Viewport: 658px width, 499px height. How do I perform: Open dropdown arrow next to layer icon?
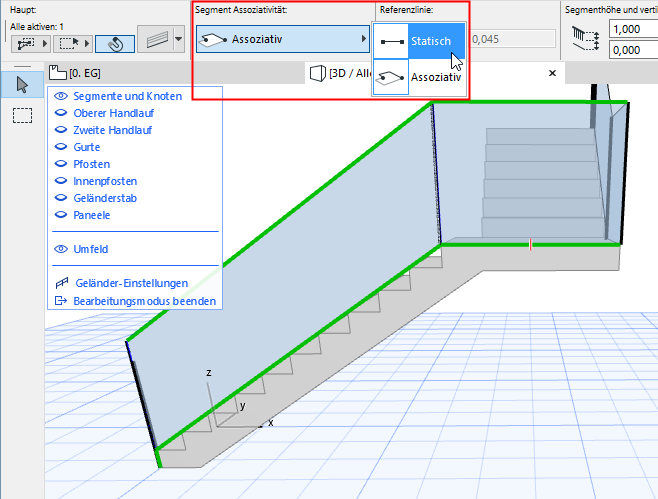(179, 39)
